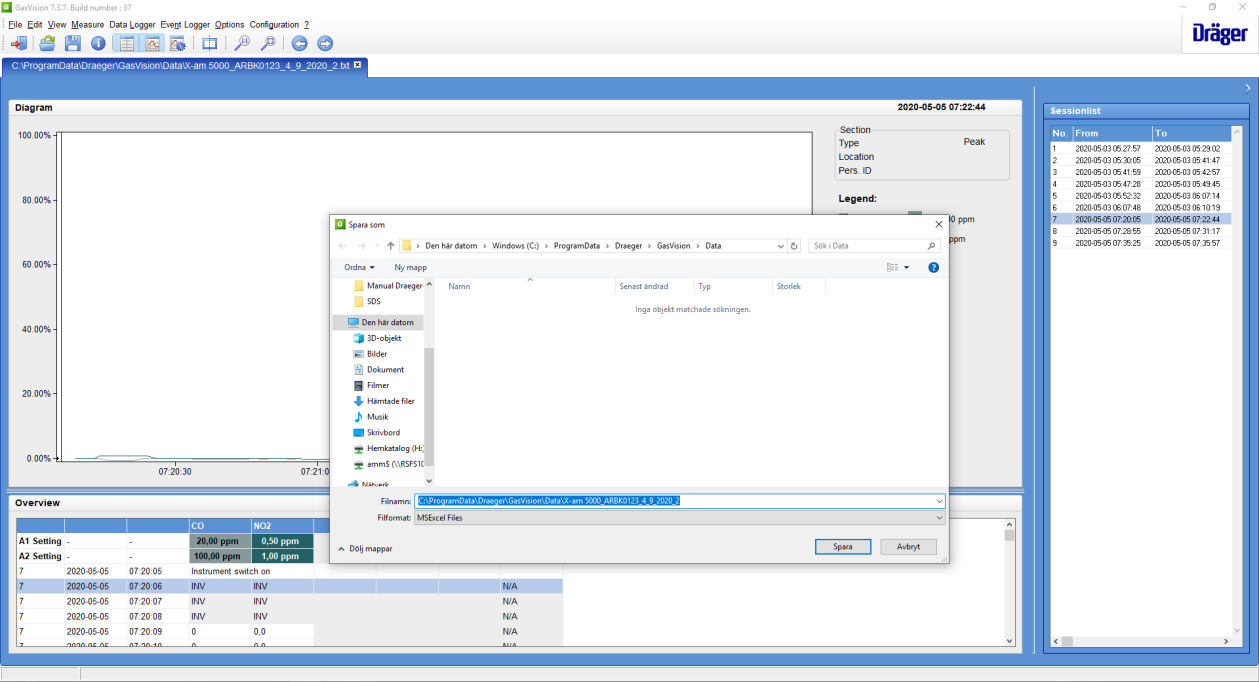
Task: Click the right blue arrow icon
Action: pyautogui.click(x=324, y=43)
